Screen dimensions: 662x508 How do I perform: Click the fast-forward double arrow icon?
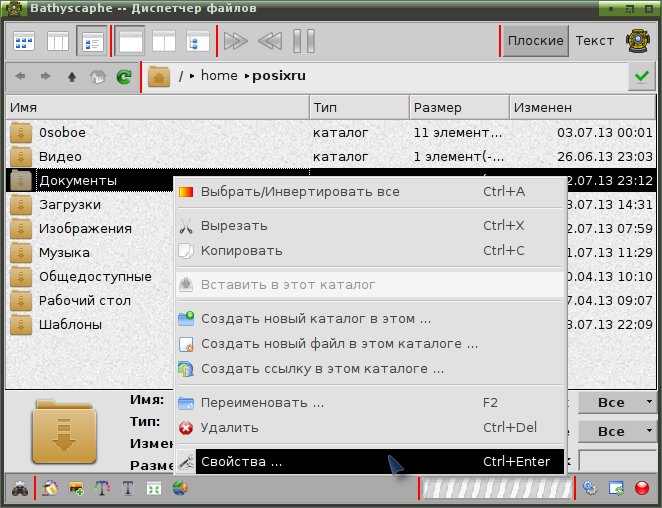(236, 41)
